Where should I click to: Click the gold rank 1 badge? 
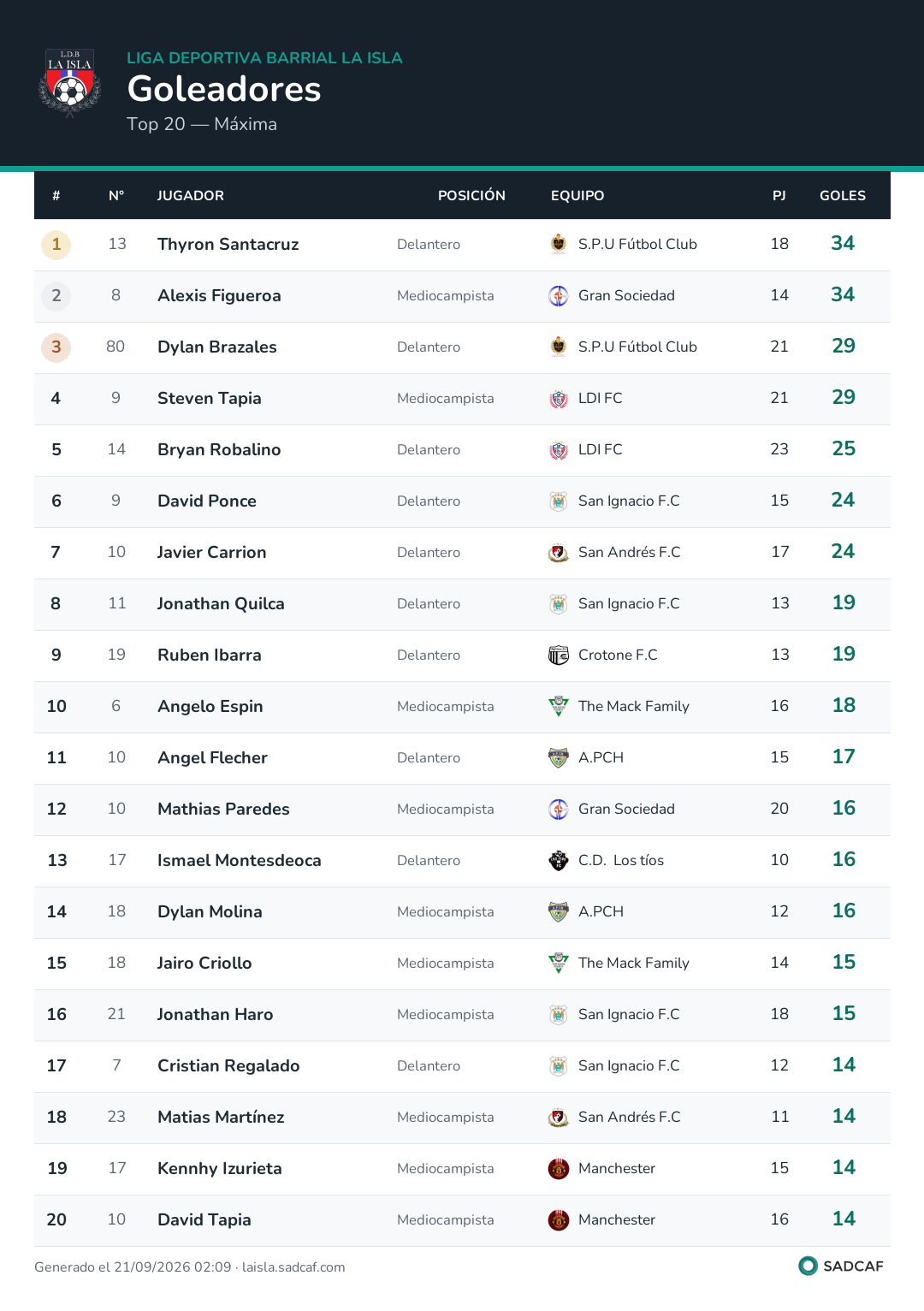[56, 245]
